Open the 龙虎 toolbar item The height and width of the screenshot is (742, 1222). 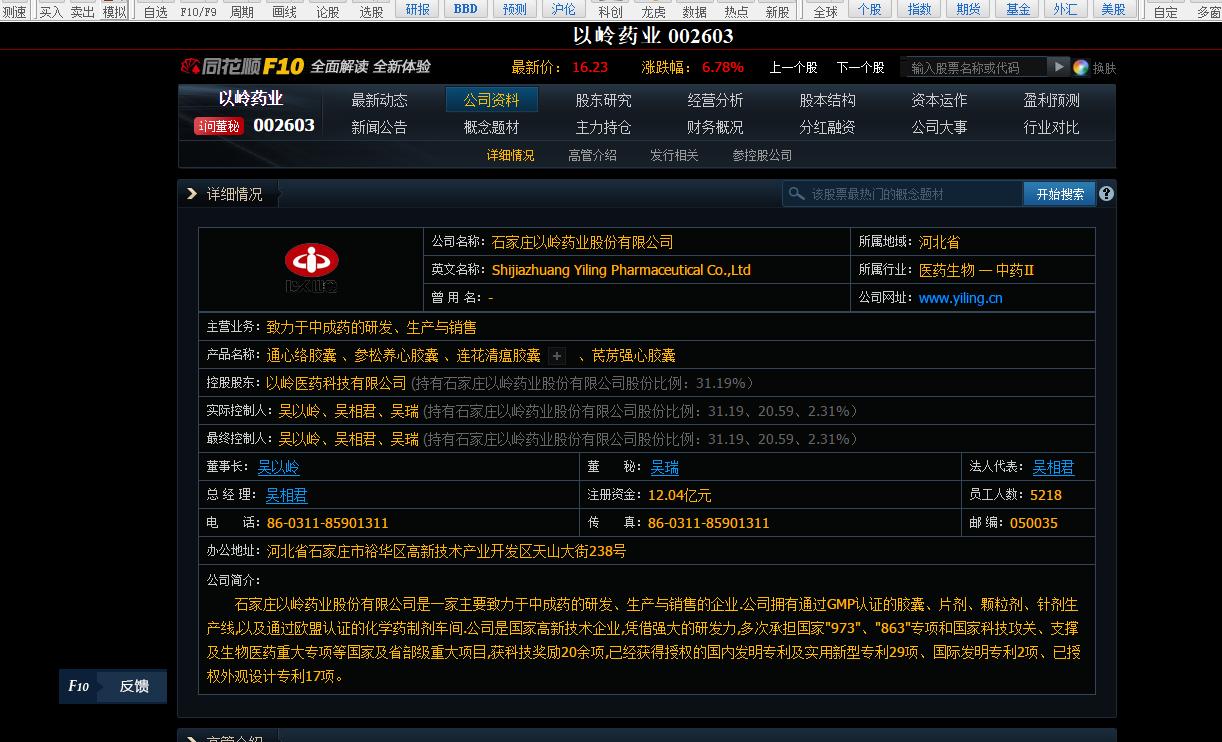click(x=652, y=11)
